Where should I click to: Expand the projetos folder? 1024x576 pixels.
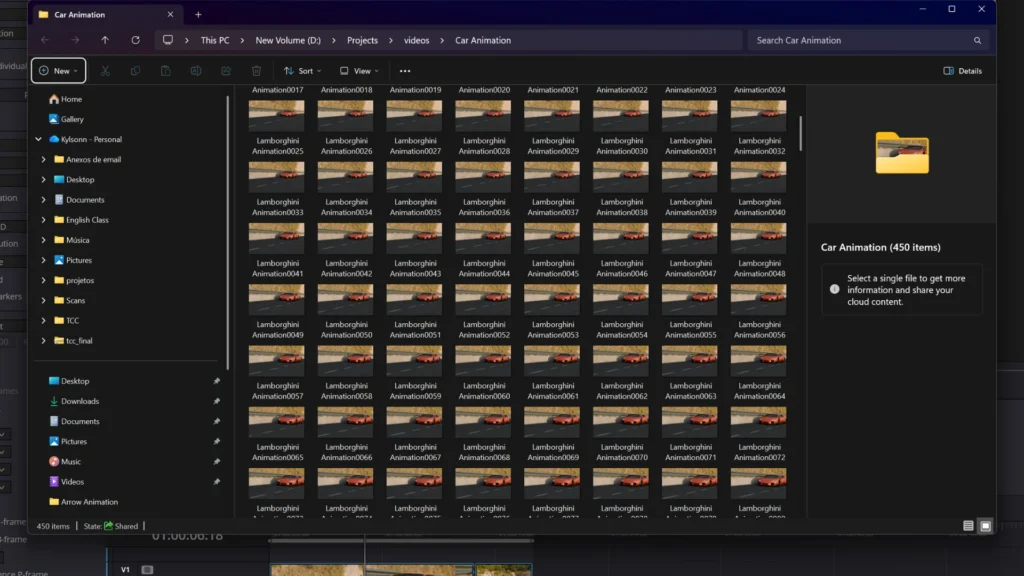tap(44, 280)
